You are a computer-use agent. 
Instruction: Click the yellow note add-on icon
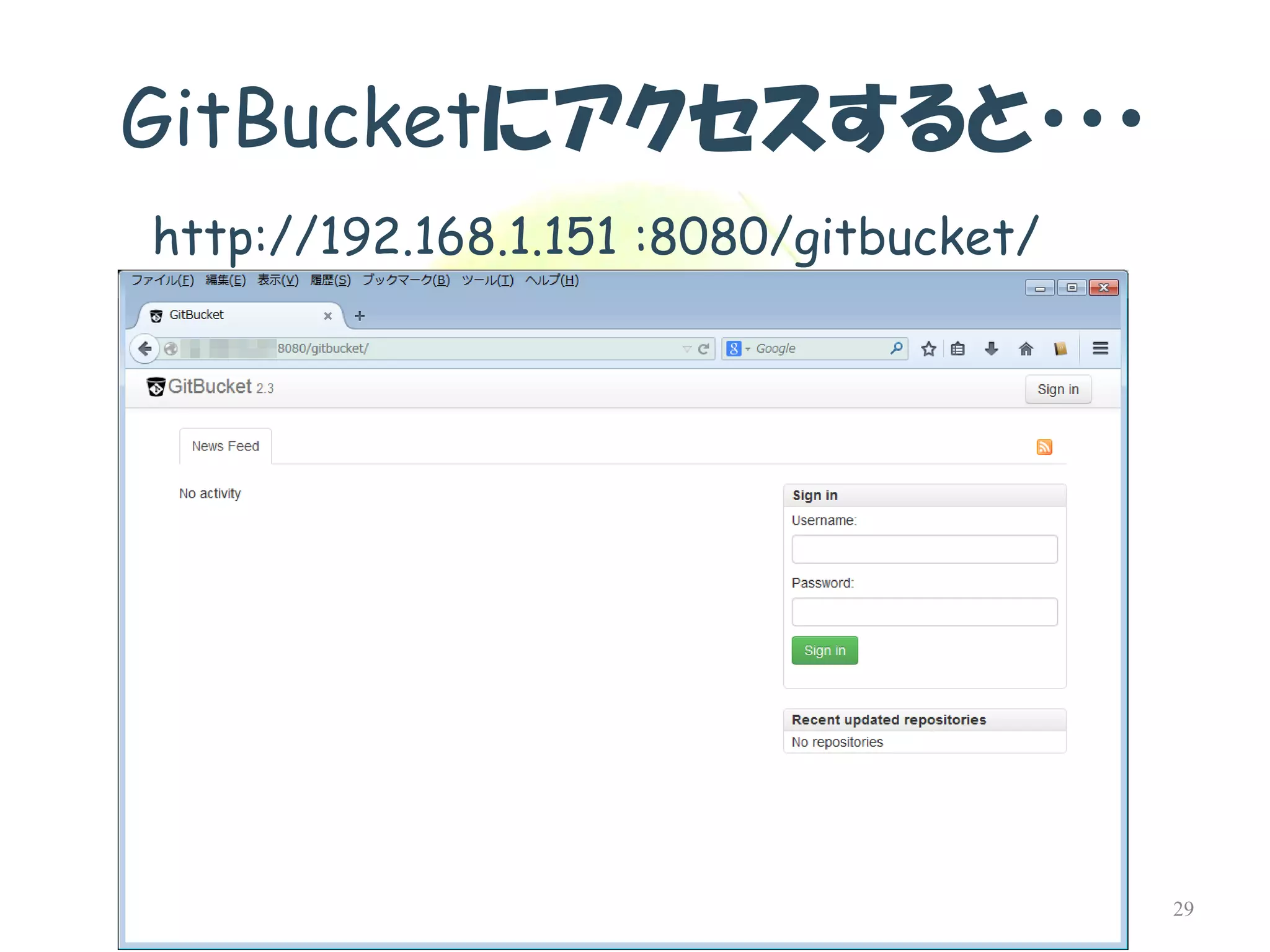(x=1060, y=349)
